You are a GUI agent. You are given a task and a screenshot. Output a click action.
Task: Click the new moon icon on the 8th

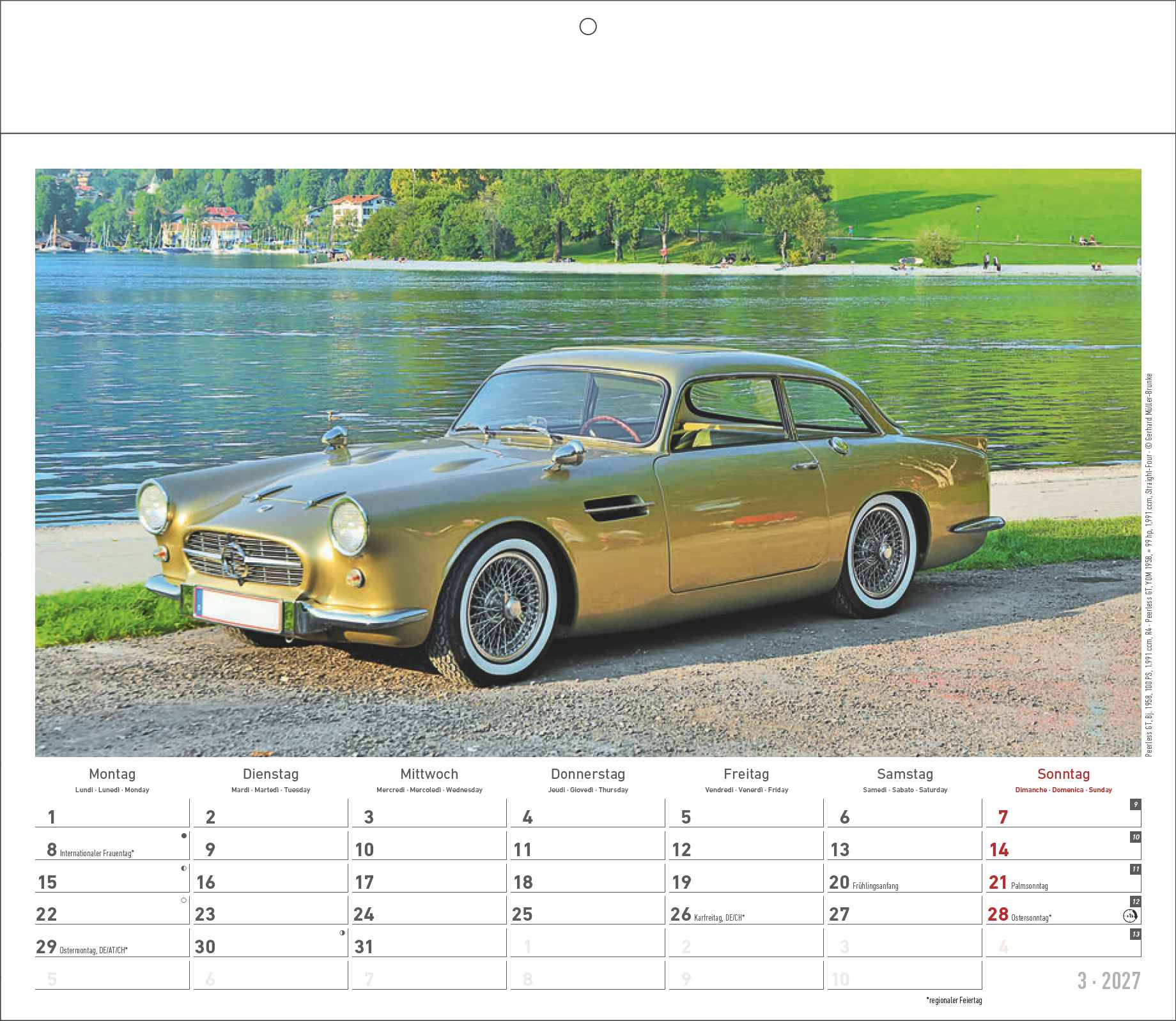tap(184, 835)
